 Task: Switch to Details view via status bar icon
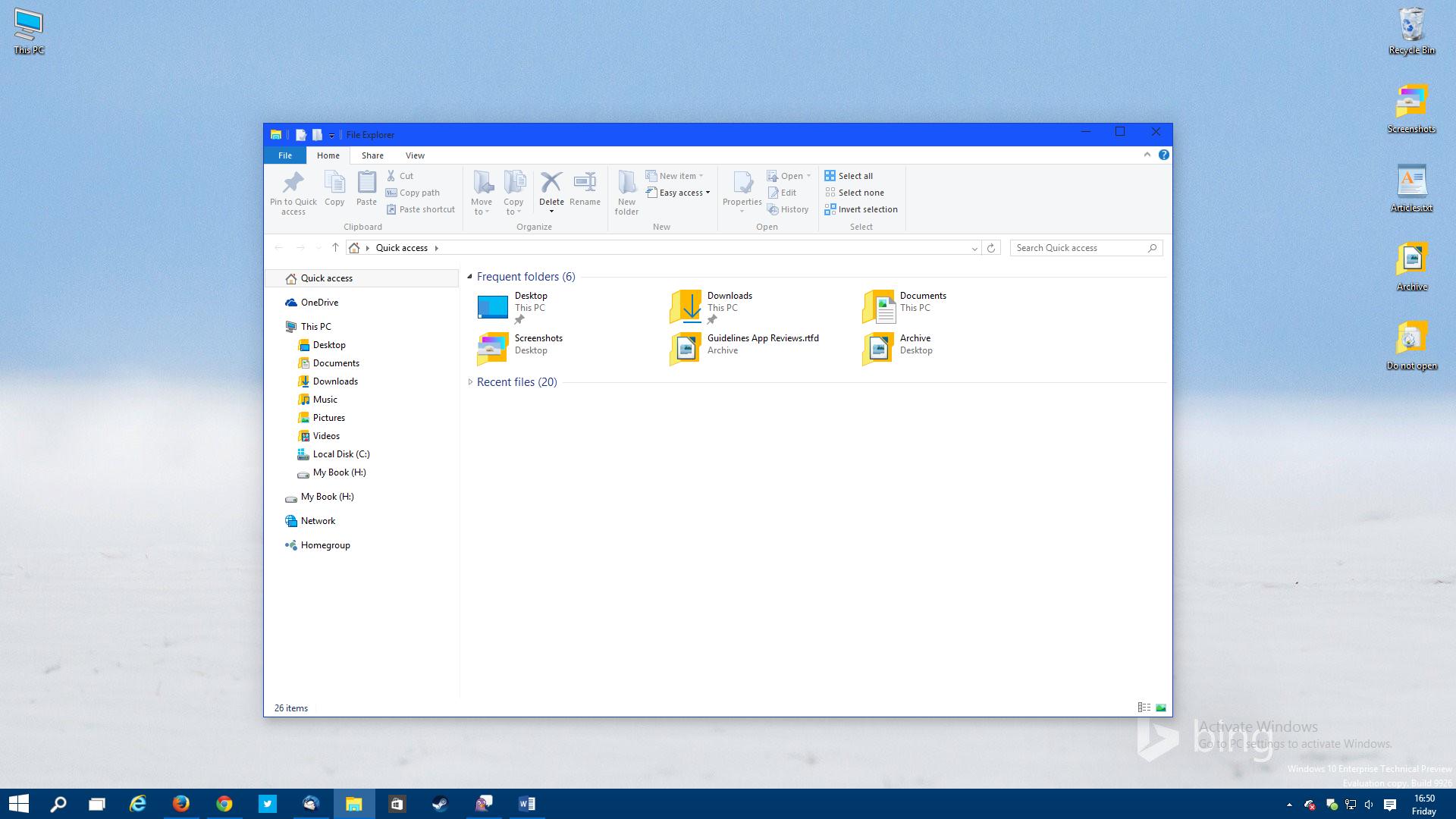(1144, 707)
